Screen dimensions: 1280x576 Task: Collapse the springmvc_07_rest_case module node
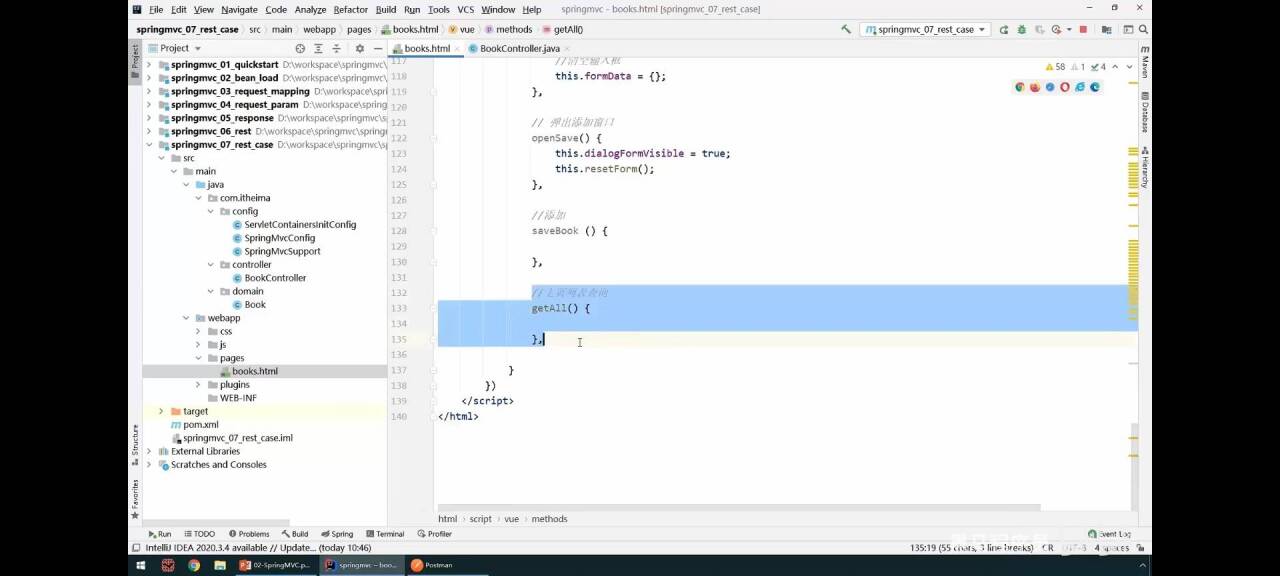(150, 144)
